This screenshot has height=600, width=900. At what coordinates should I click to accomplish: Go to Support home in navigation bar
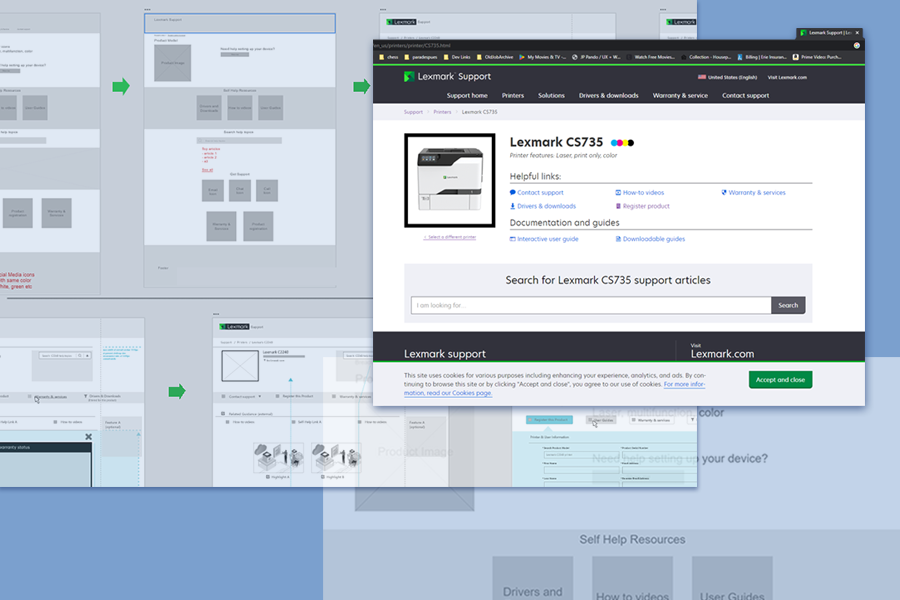(x=467, y=96)
